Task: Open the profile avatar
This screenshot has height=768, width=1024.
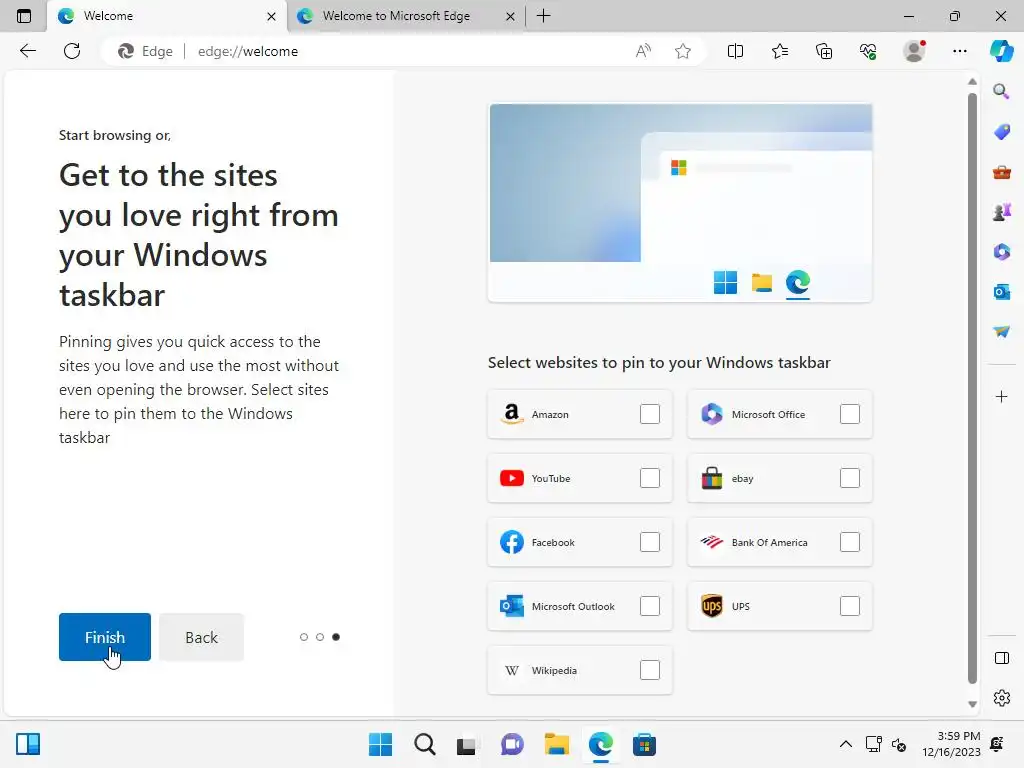Action: coord(914,51)
